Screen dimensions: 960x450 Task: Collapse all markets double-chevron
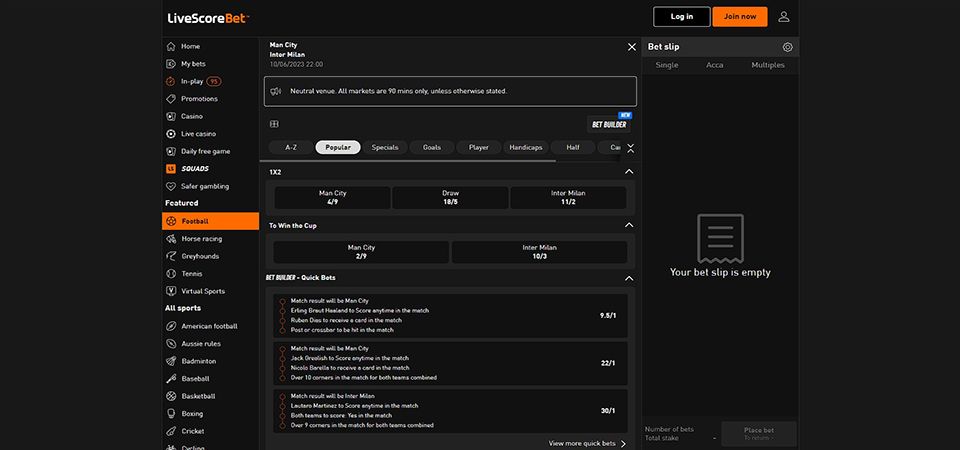[x=631, y=148]
